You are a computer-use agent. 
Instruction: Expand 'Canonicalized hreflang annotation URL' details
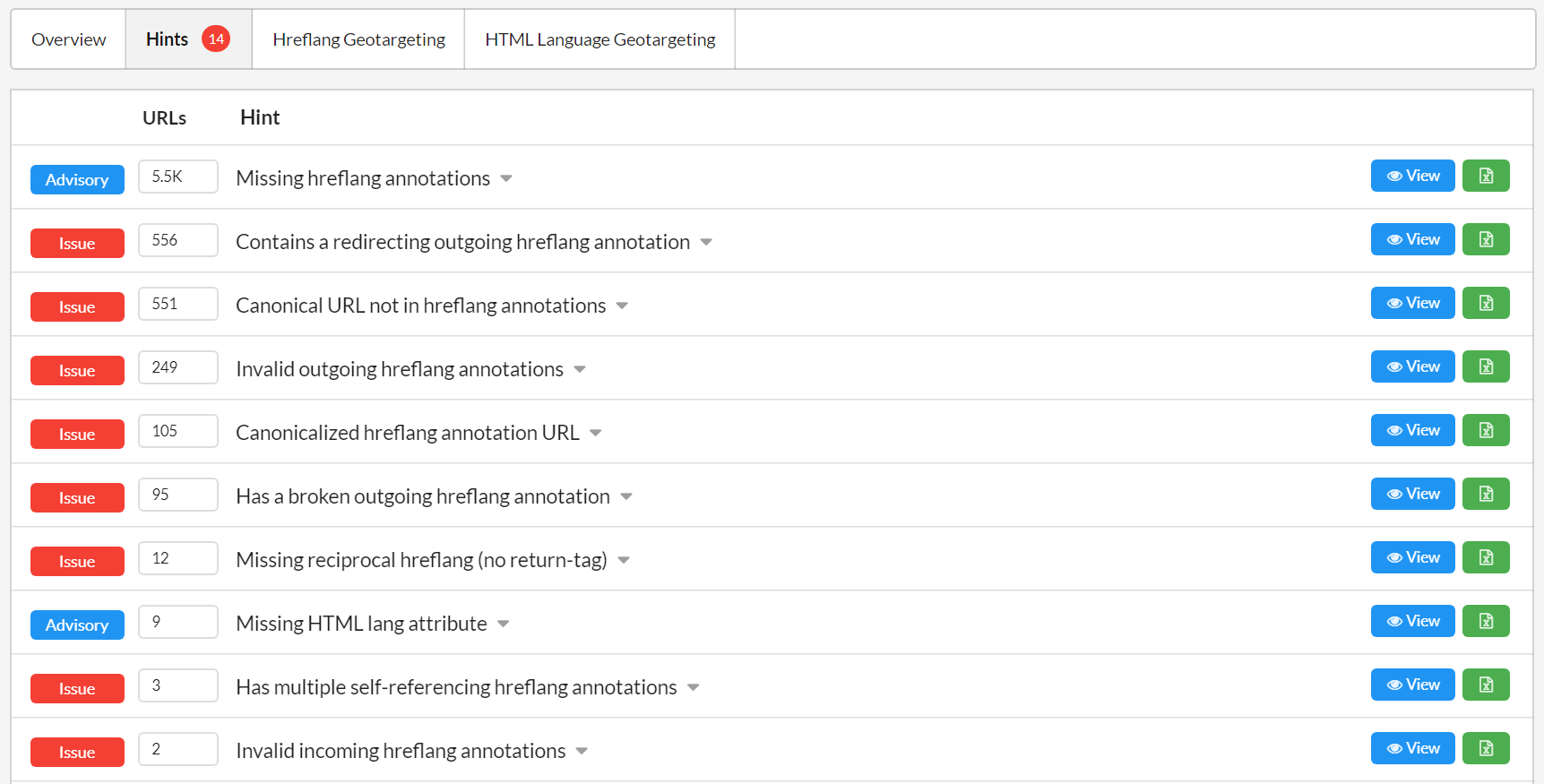[x=596, y=433]
